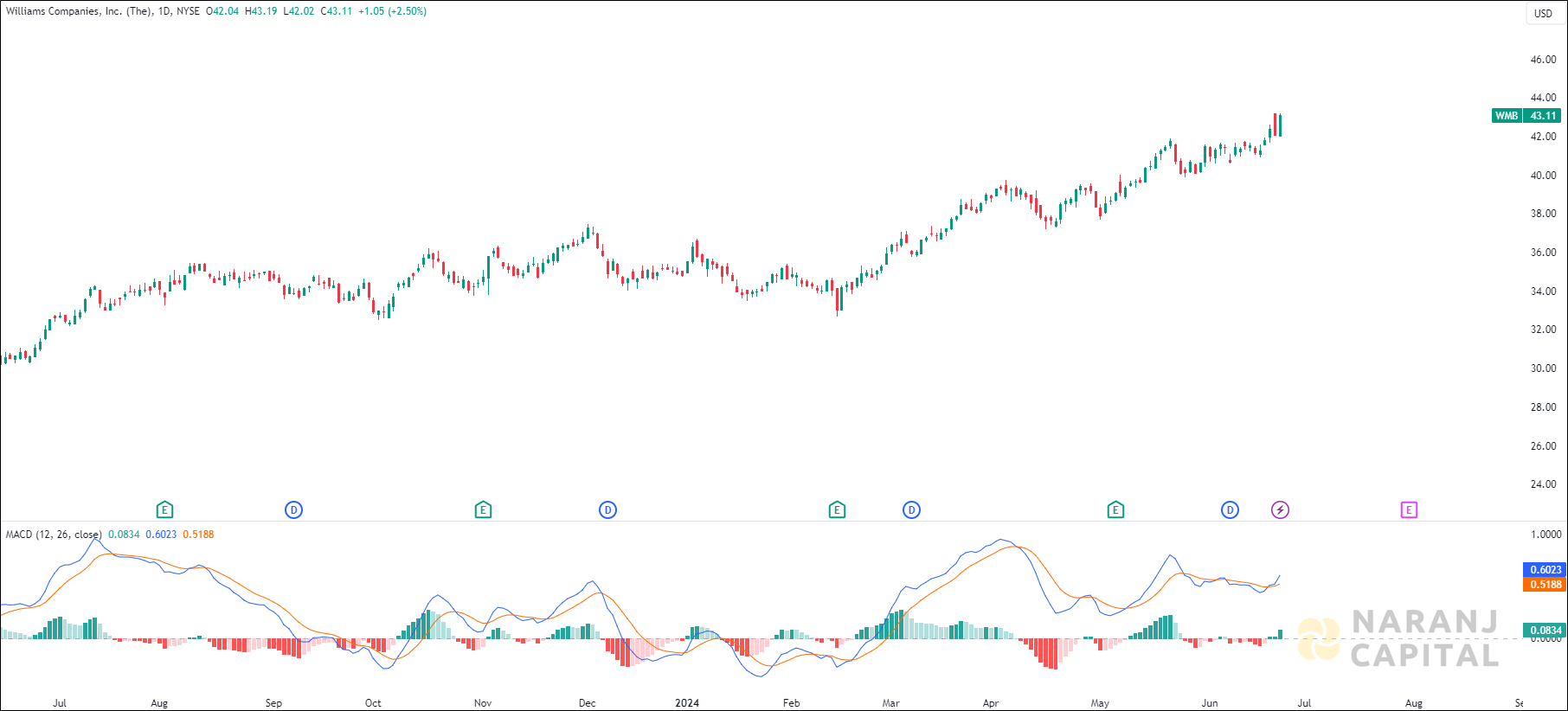Click the 36.00 price axis label
The height and width of the screenshot is (711, 1568).
[1543, 253]
